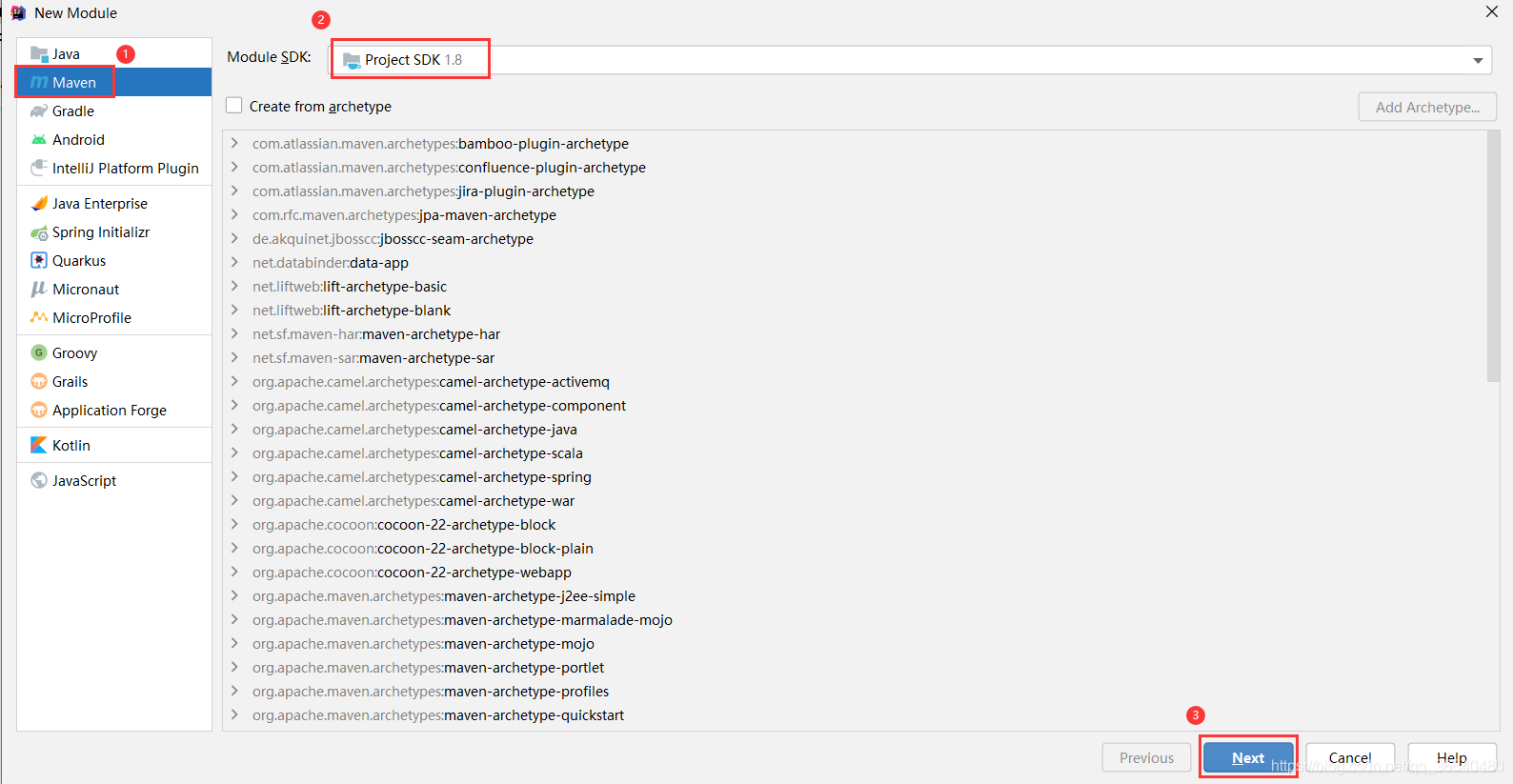1513x784 pixels.
Task: Open the Module SDK dropdown arrow
Action: 1478,60
